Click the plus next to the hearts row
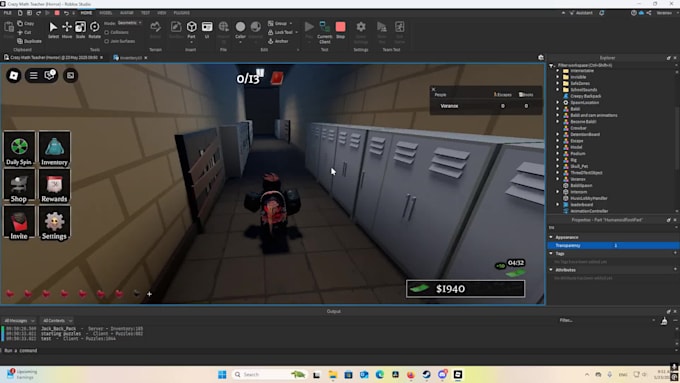The height and width of the screenshot is (383, 680). [x=149, y=294]
